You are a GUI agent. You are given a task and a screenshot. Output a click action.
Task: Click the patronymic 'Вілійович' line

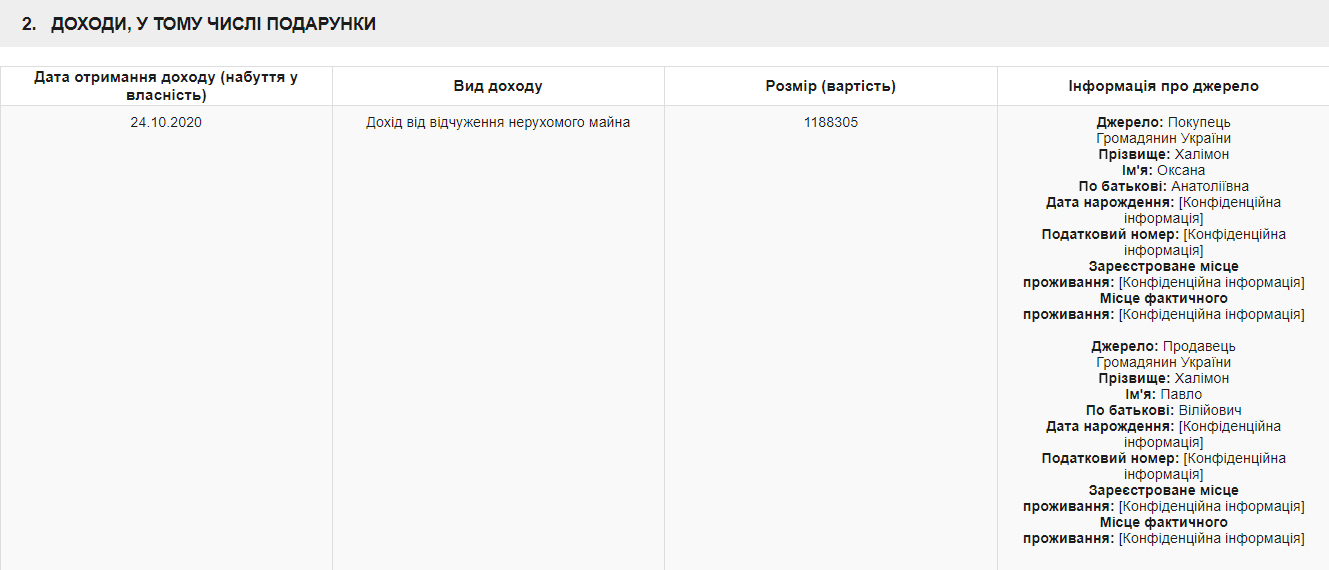tap(1163, 410)
